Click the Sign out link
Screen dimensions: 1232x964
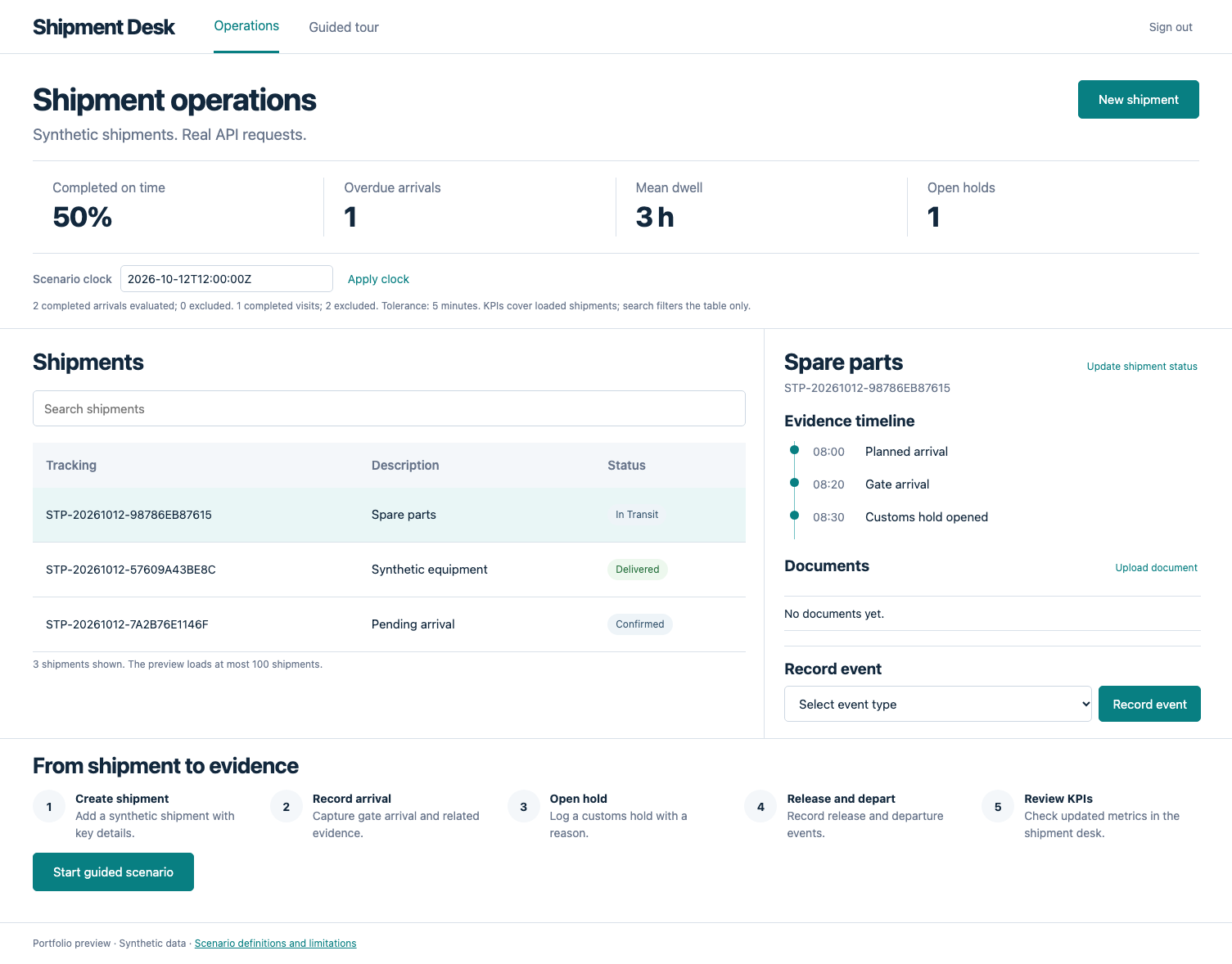(x=1171, y=27)
